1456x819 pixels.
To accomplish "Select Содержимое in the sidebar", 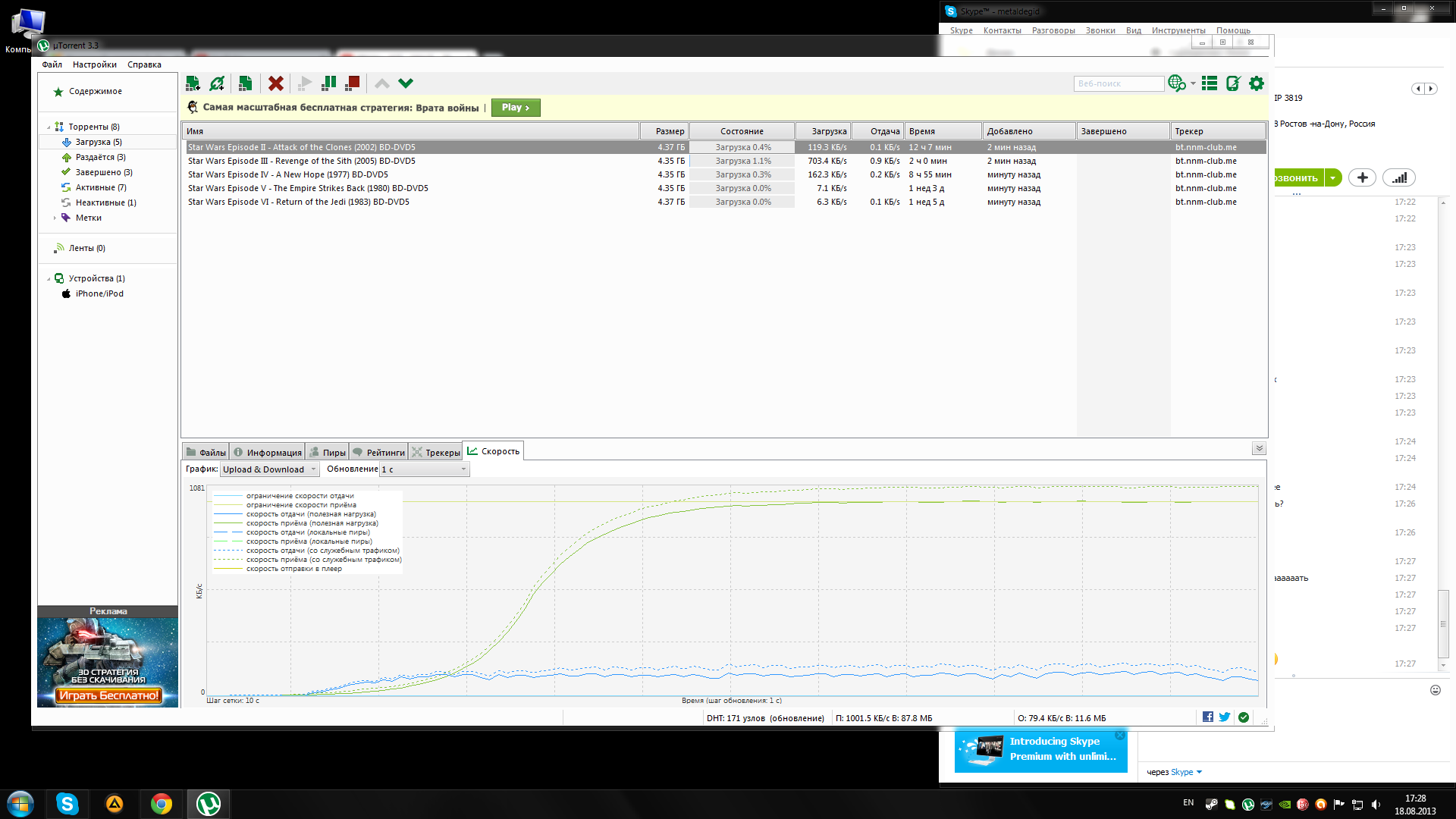I will click(96, 91).
